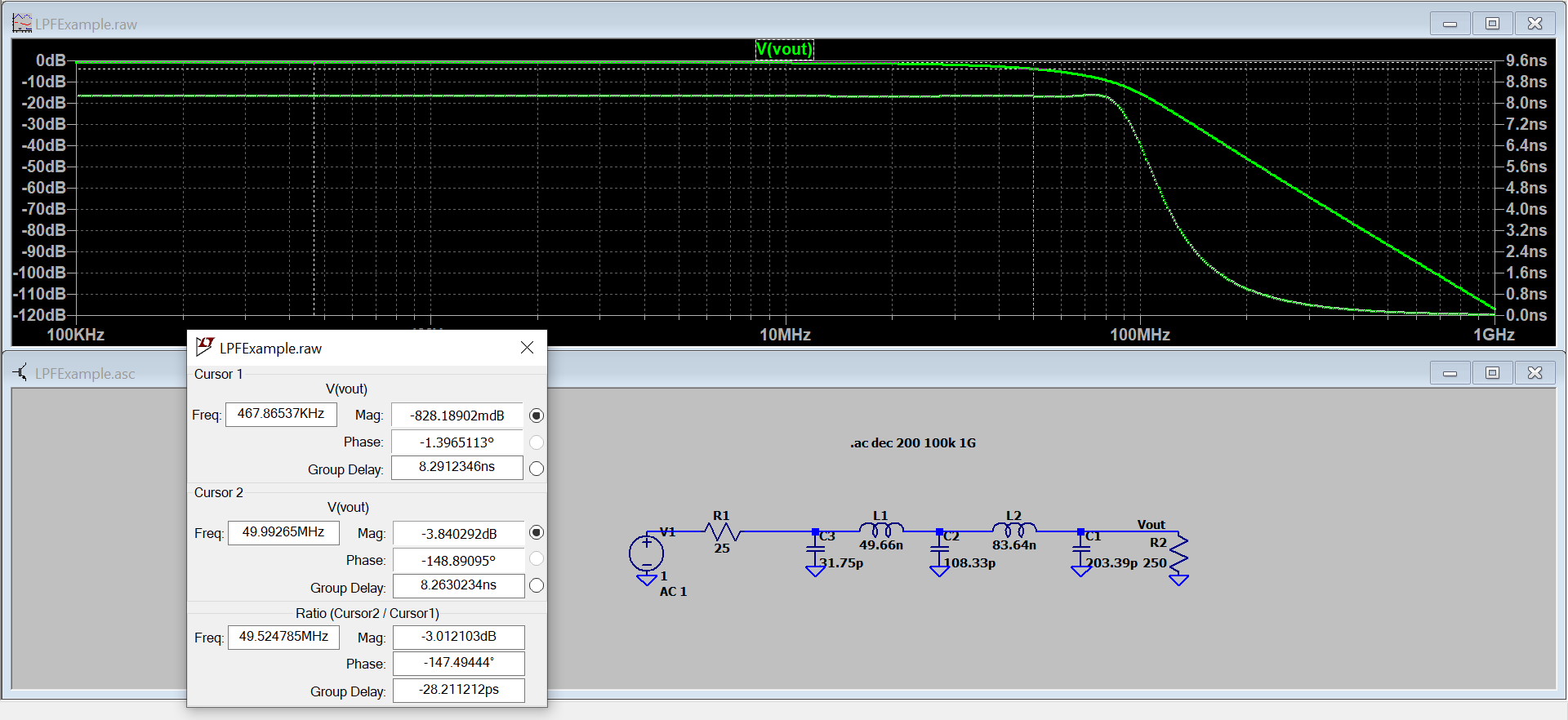
Task: Maximize the LPFExample.asc schematic window
Action: pos(1493,373)
